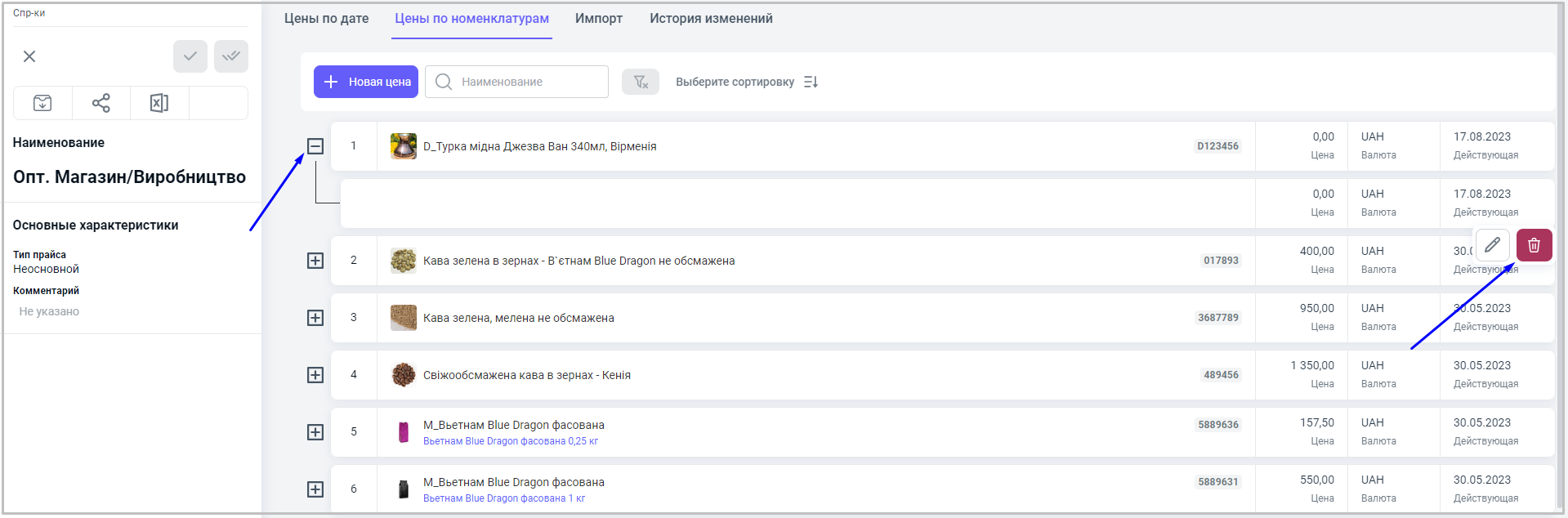Click the single checkmark save button
The height and width of the screenshot is (518, 1568).
[190, 56]
